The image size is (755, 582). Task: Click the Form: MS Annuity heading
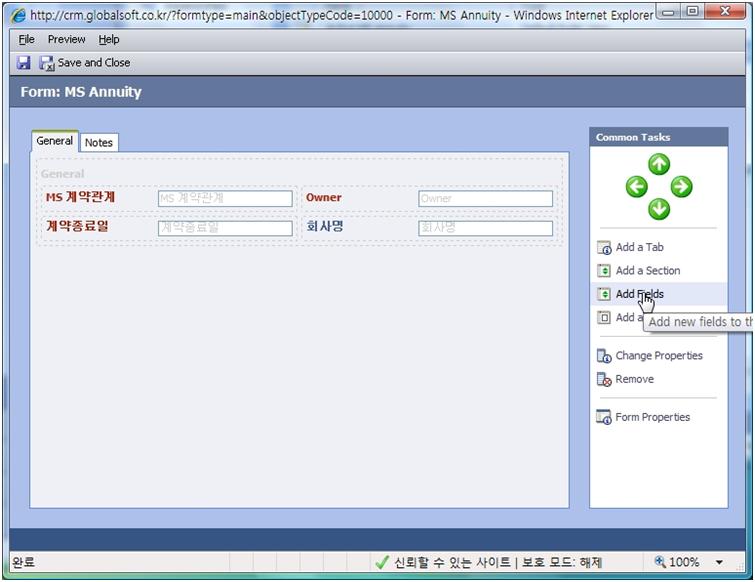pos(81,91)
